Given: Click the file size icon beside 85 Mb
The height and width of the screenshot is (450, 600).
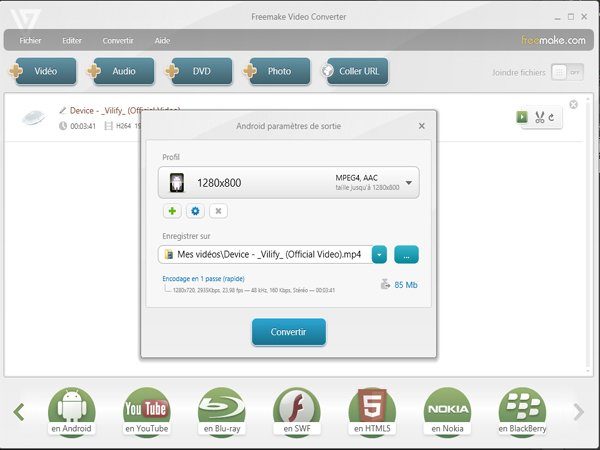Looking at the screenshot, I should pos(385,284).
